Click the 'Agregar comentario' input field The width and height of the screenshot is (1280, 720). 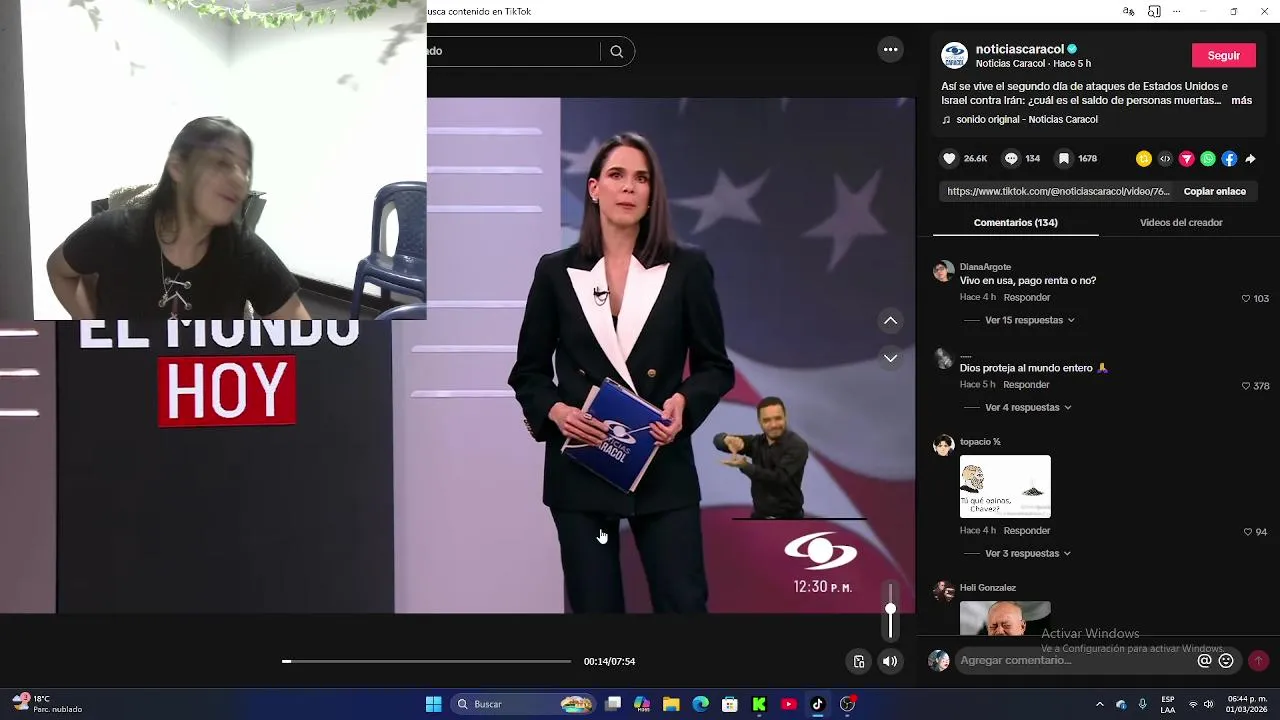coord(1075,660)
